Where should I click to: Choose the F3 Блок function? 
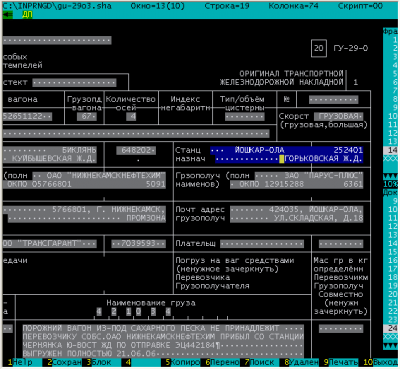pos(99,362)
